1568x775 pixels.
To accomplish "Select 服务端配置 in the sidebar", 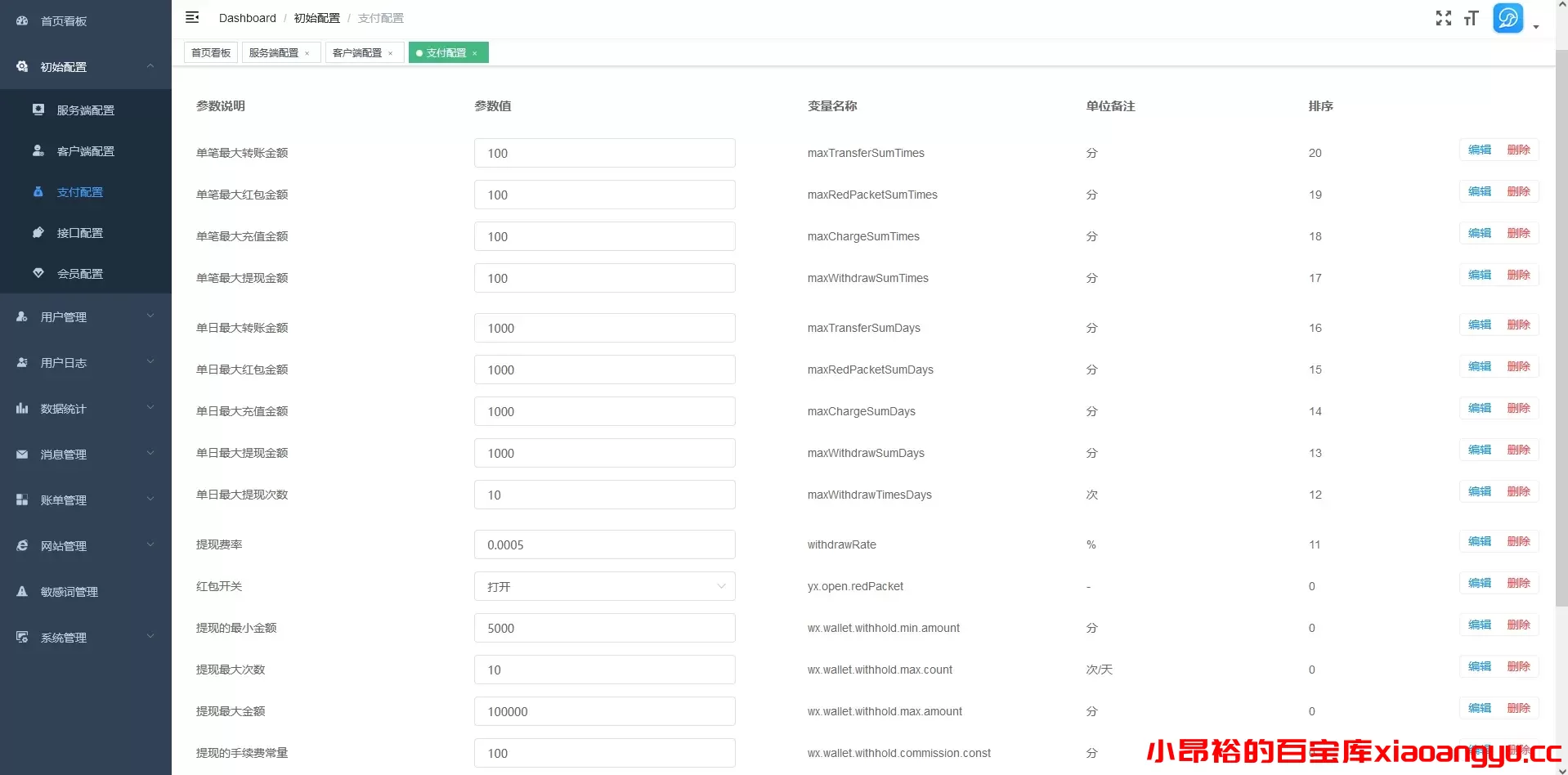I will click(x=86, y=110).
